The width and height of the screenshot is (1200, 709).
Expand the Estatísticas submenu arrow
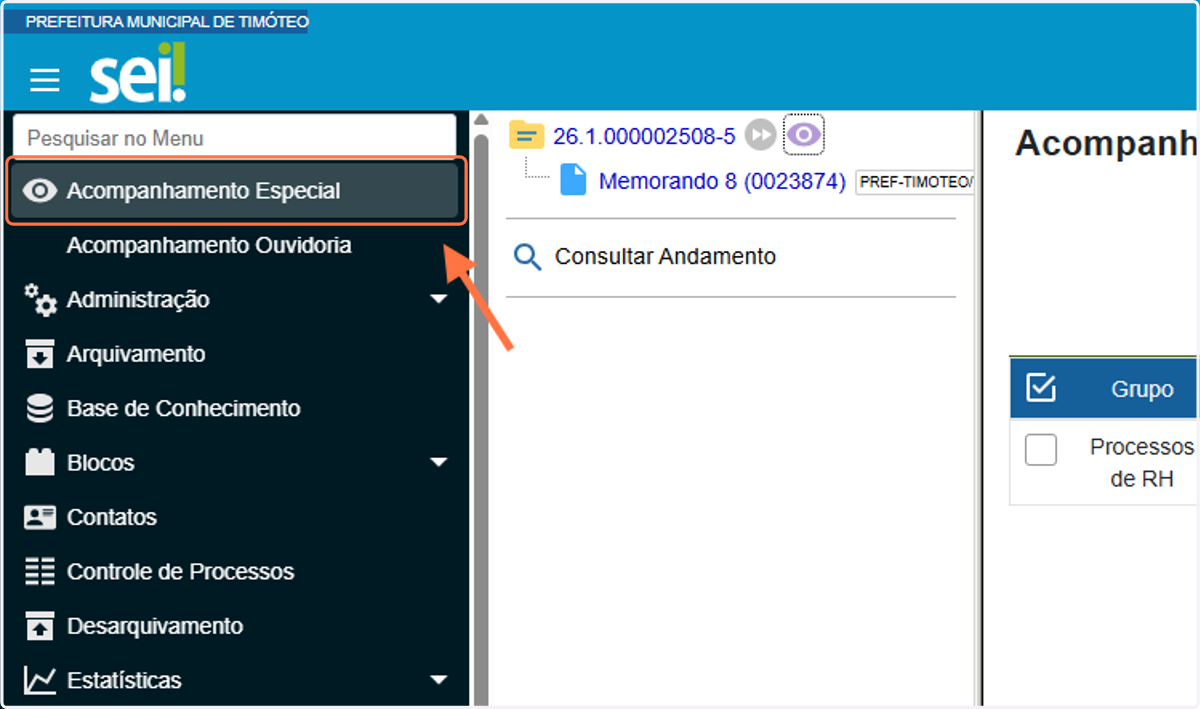438,681
